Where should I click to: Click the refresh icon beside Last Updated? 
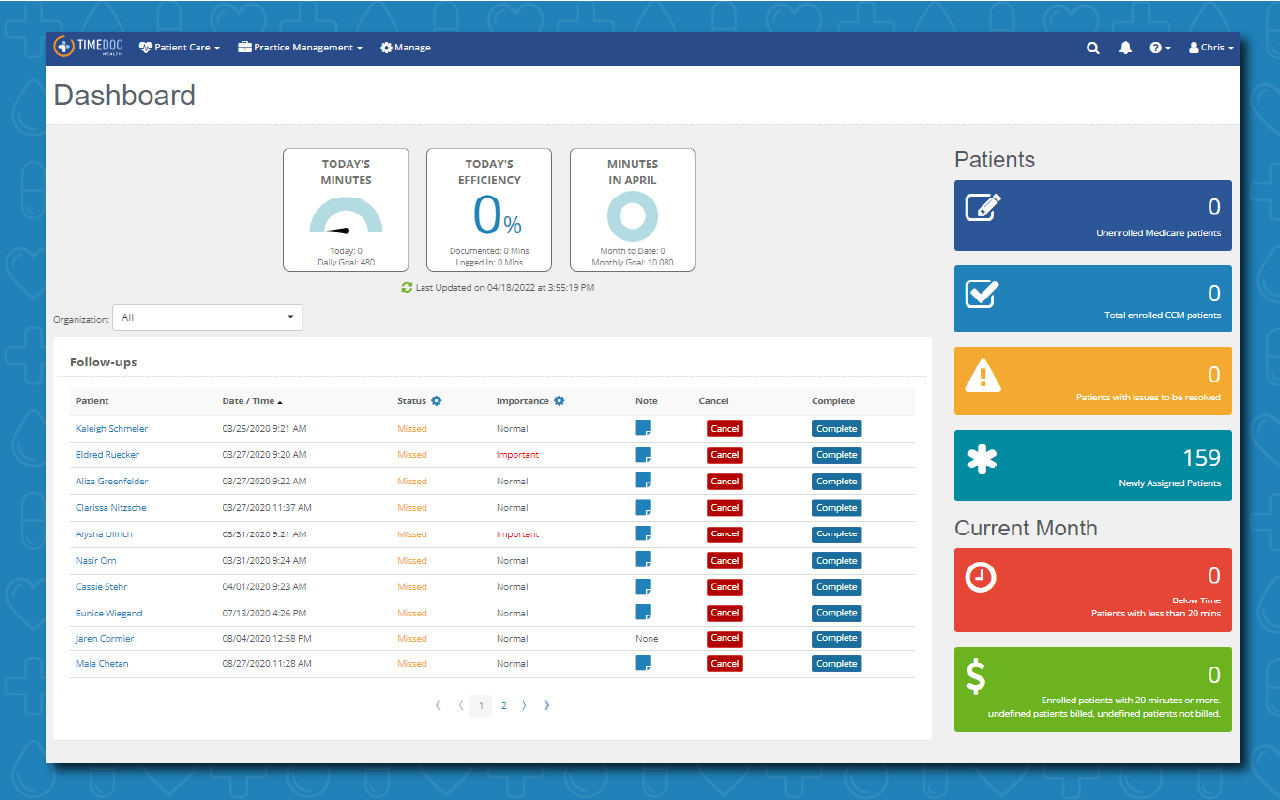(x=407, y=287)
